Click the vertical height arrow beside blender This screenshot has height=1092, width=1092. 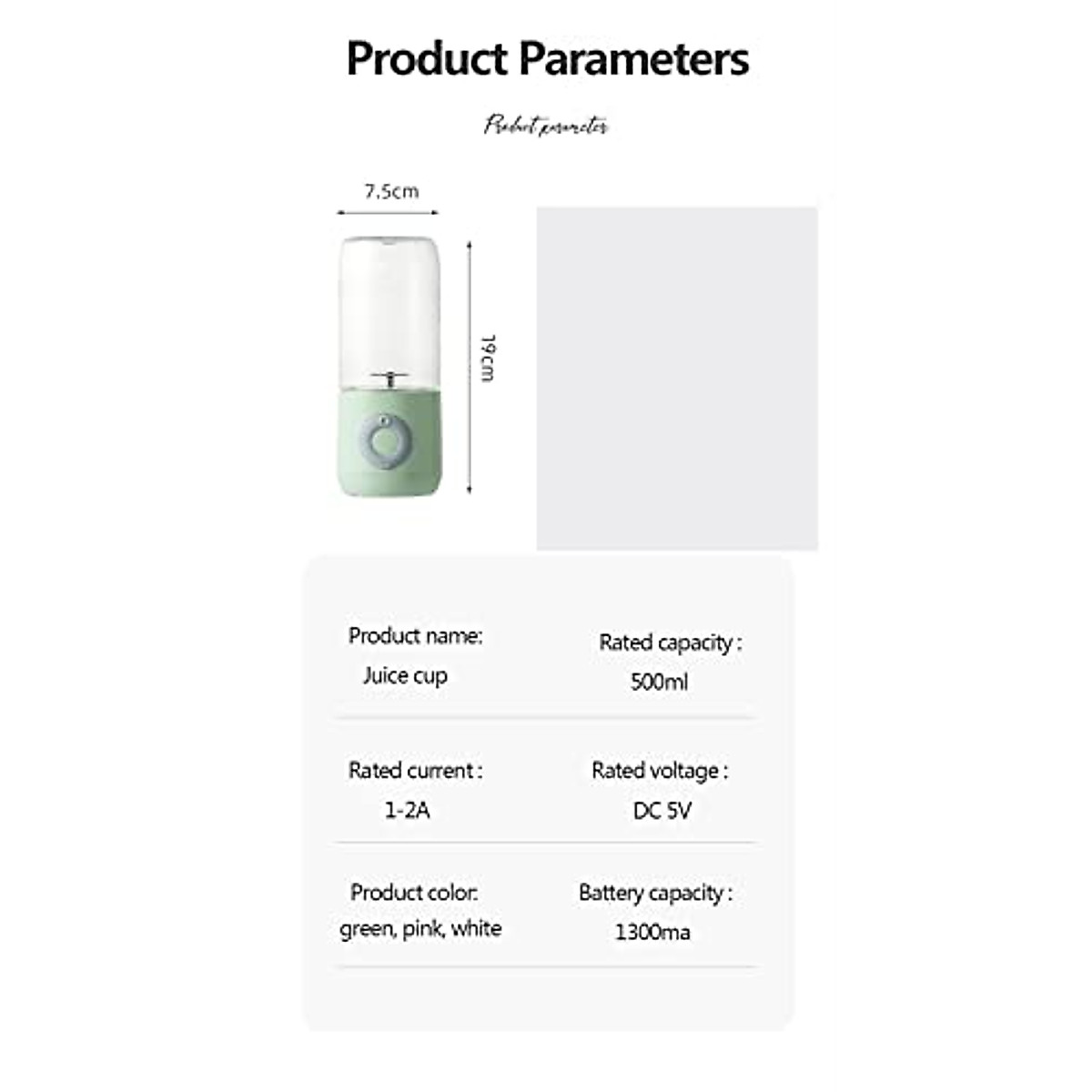click(x=470, y=368)
